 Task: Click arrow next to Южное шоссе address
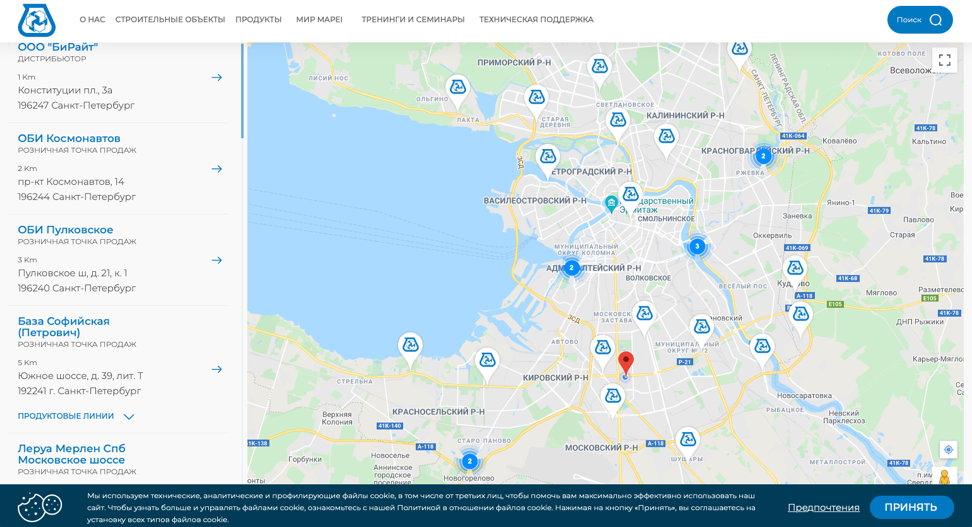216,370
